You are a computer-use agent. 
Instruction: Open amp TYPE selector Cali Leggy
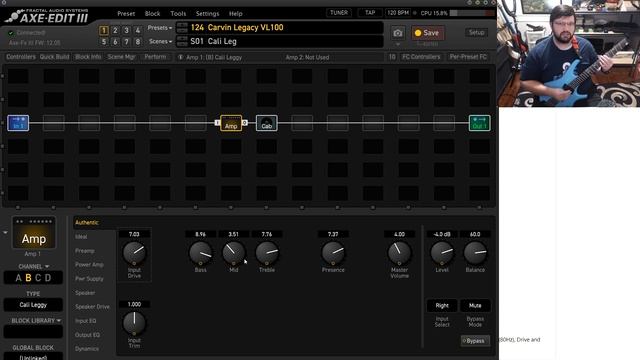point(33,305)
